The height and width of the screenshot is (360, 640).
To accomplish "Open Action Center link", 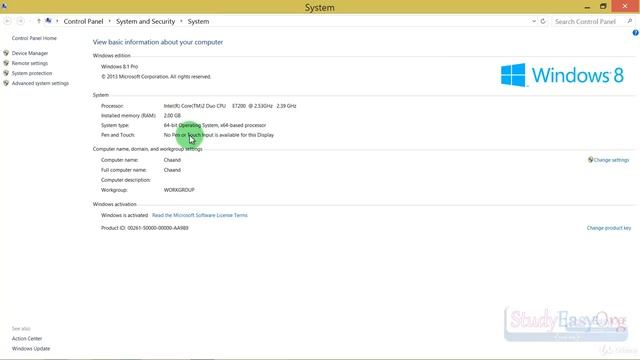I will (27, 338).
